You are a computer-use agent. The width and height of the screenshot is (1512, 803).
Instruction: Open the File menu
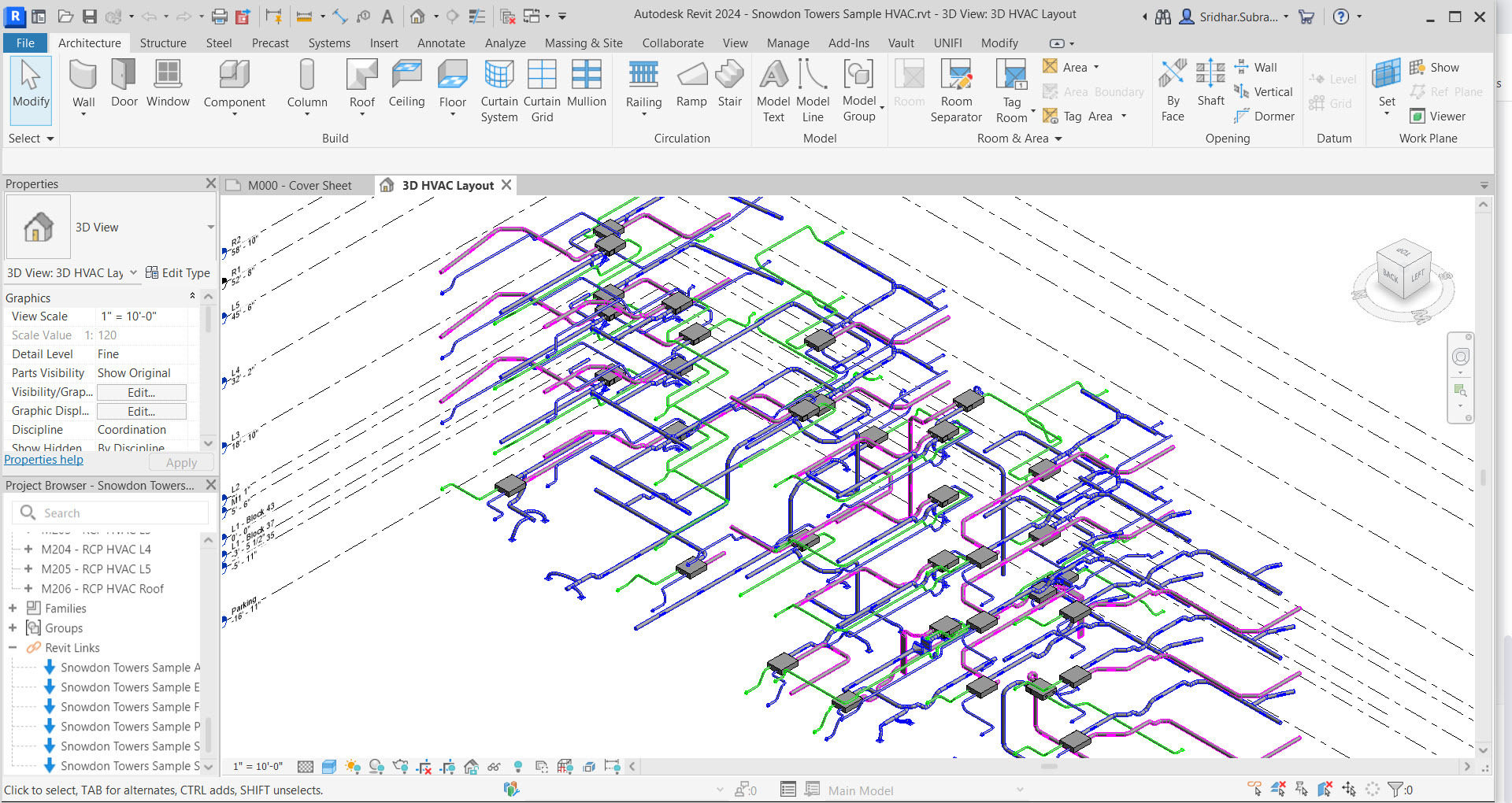click(x=25, y=43)
